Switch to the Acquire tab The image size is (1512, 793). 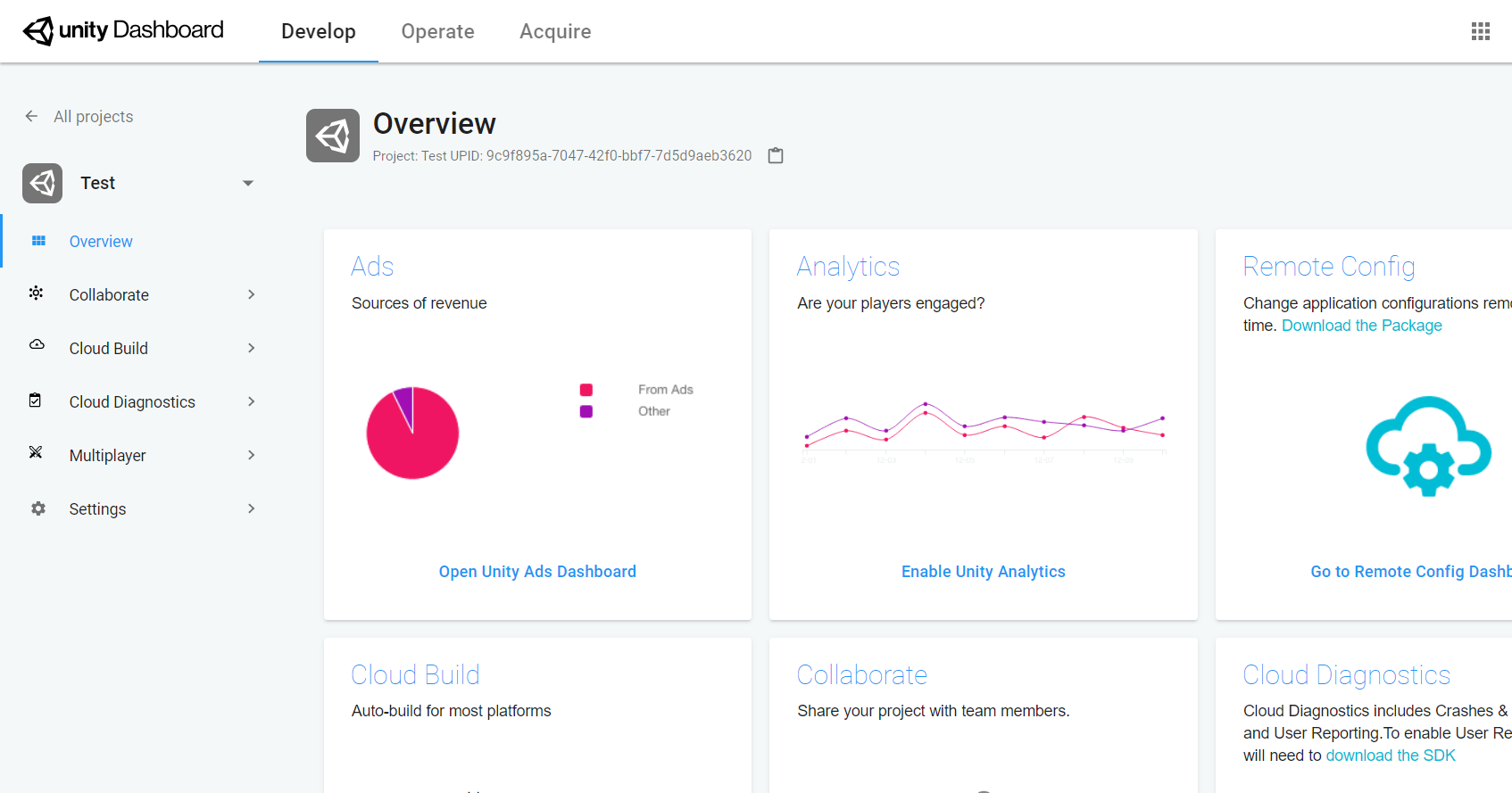pos(555,31)
